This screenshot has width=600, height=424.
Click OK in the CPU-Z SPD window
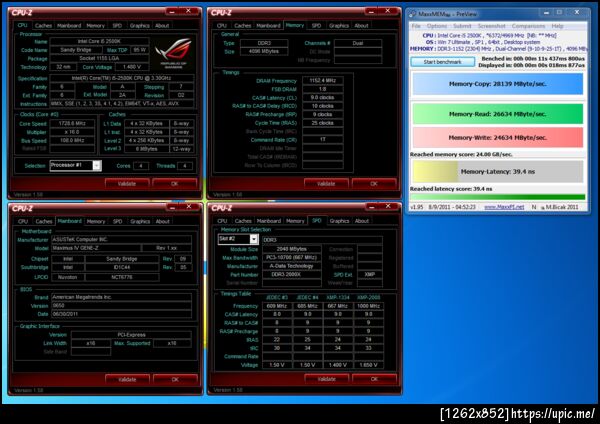(374, 379)
